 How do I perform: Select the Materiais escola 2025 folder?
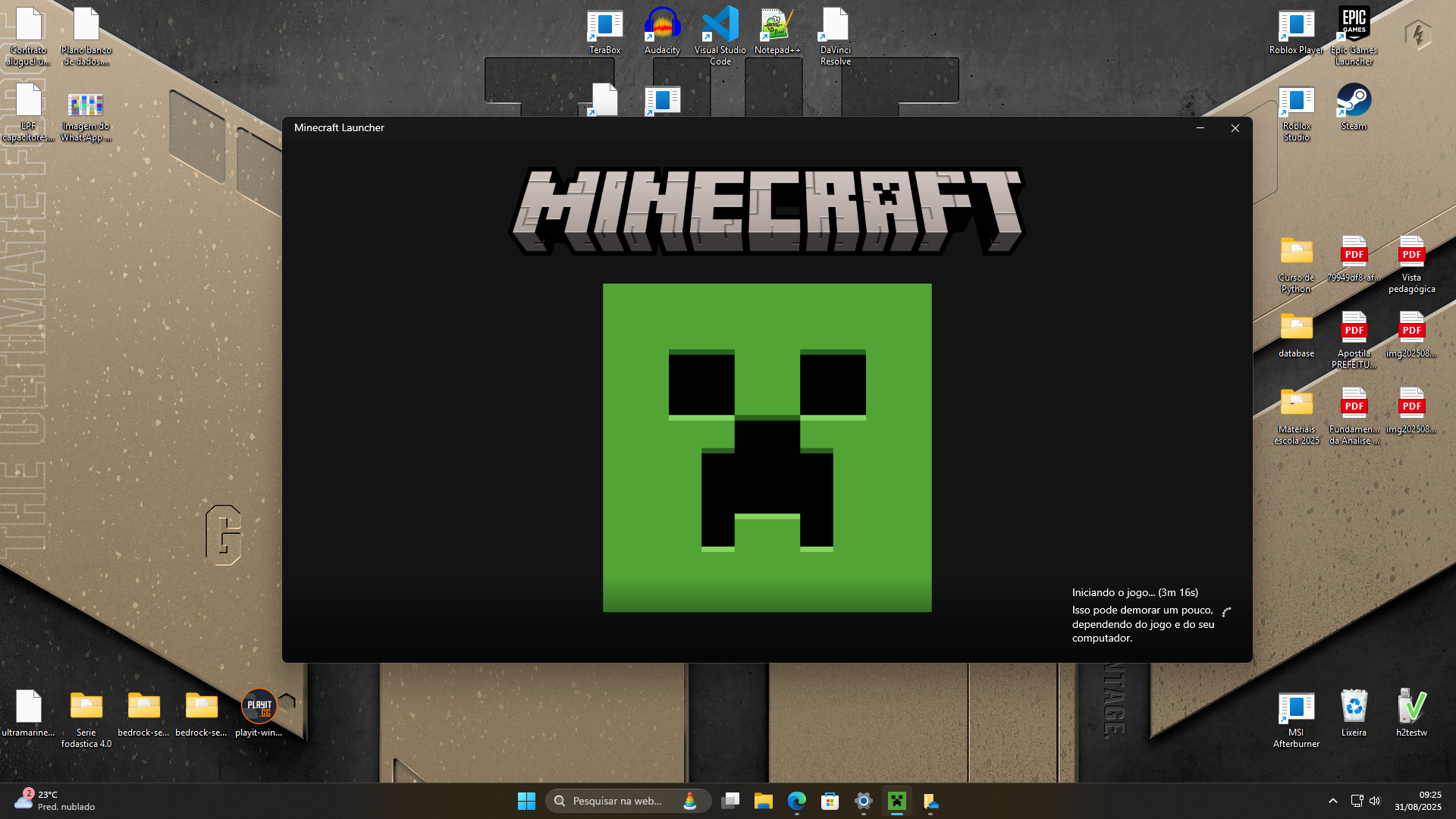(x=1296, y=416)
